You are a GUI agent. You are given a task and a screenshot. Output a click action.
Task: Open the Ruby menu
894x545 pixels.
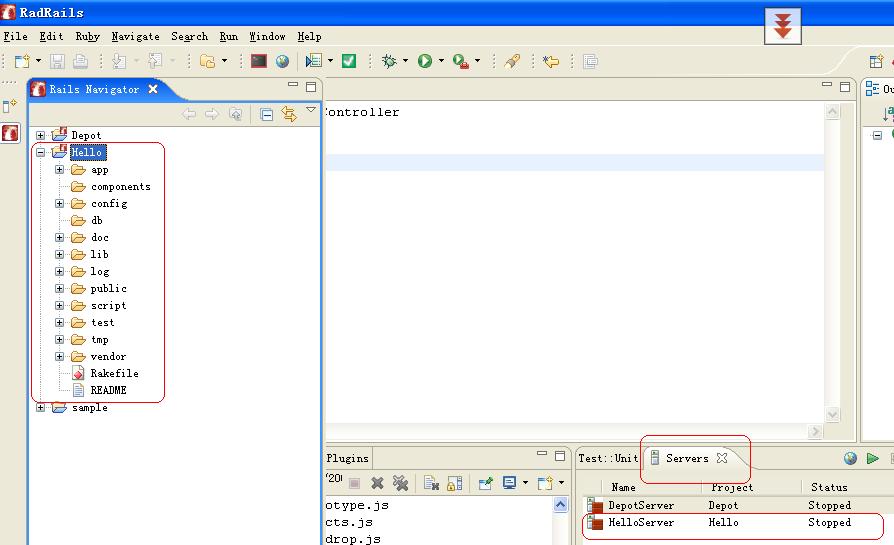87,36
